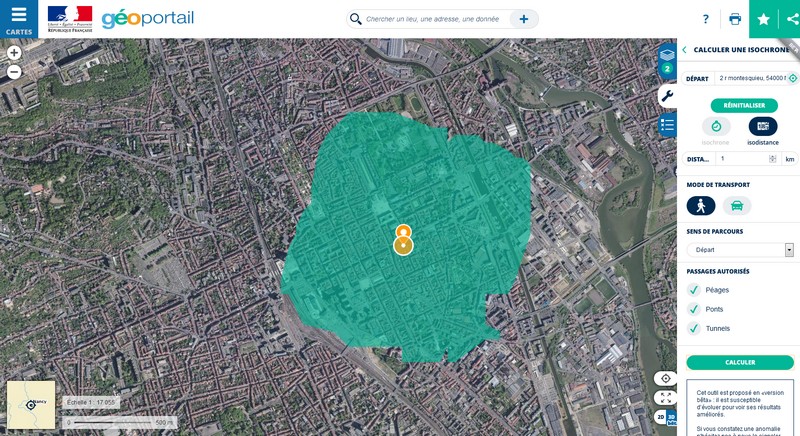Select the isochrone mode
The height and width of the screenshot is (436, 800).
[716, 126]
